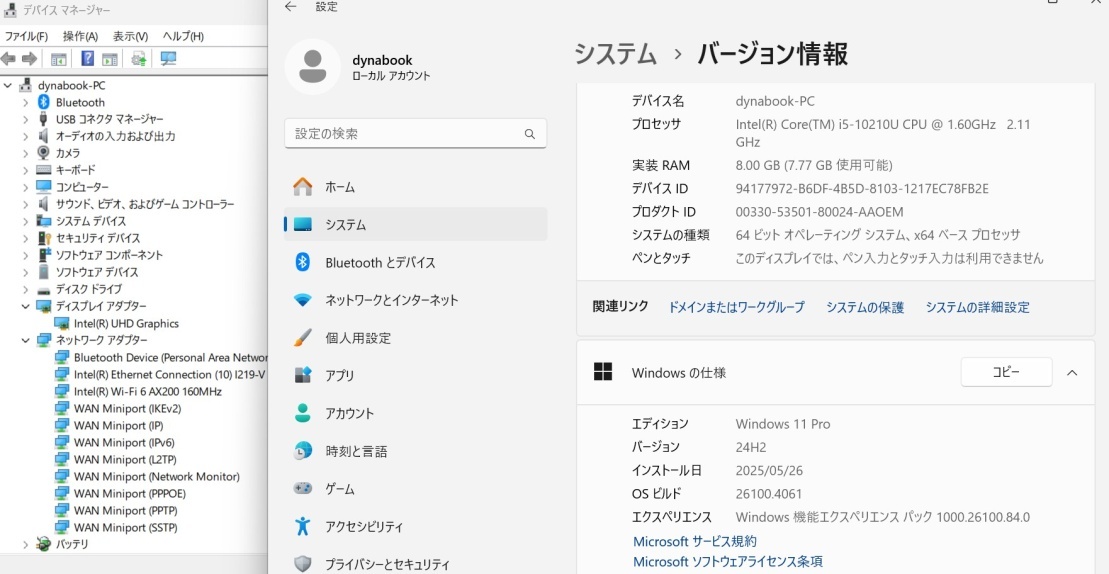Collapse Windows の仕様 section chevron
The width and height of the screenshot is (1109, 574).
[x=1072, y=373]
